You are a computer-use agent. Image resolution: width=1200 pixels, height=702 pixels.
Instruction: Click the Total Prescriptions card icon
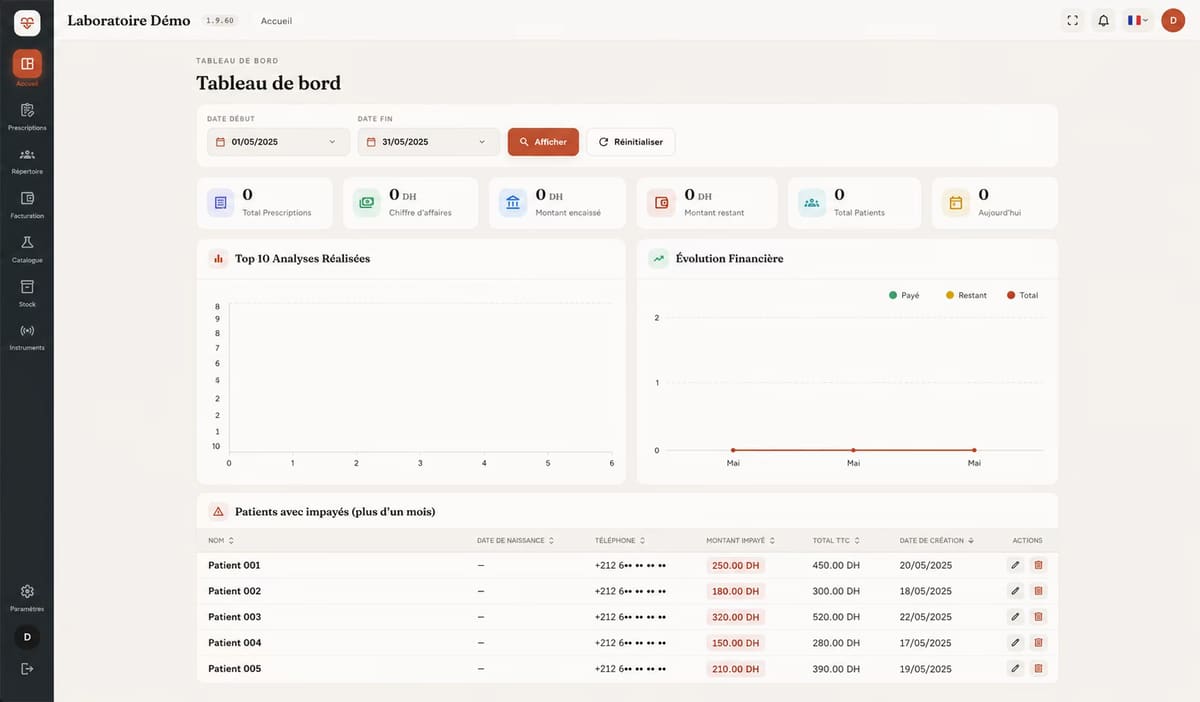coord(221,203)
